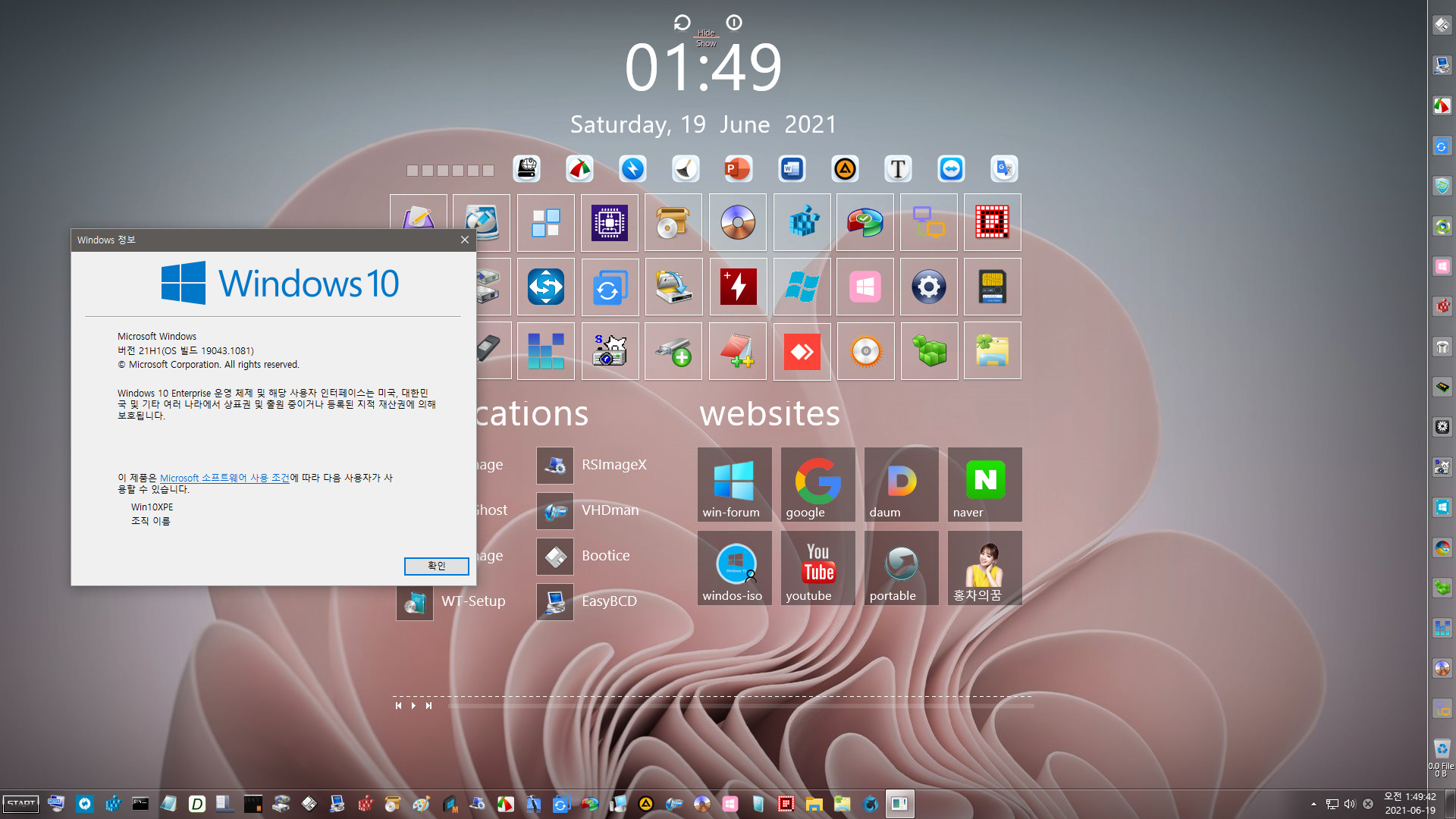The height and width of the screenshot is (819, 1456).
Task: Open the red dotted square tile
Action: click(x=992, y=222)
